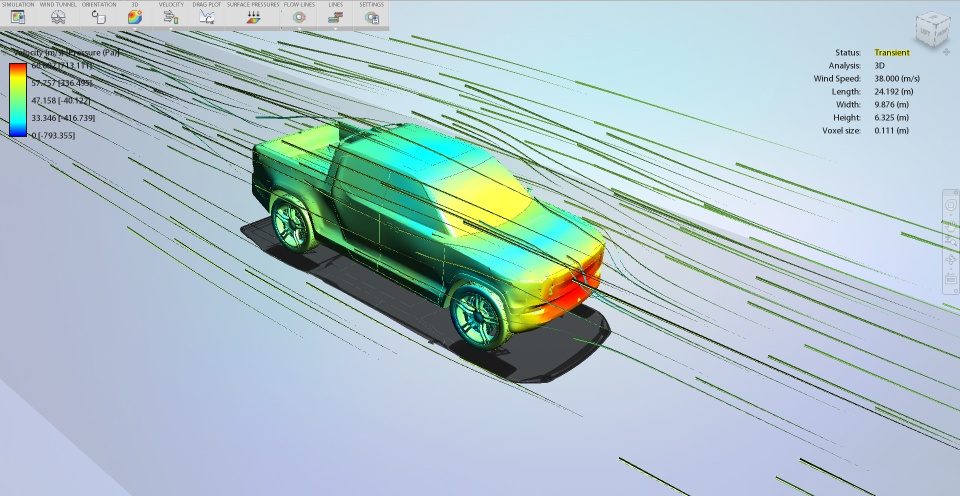Open the Simulation tool icon
This screenshot has width=960, height=496.
click(x=18, y=17)
